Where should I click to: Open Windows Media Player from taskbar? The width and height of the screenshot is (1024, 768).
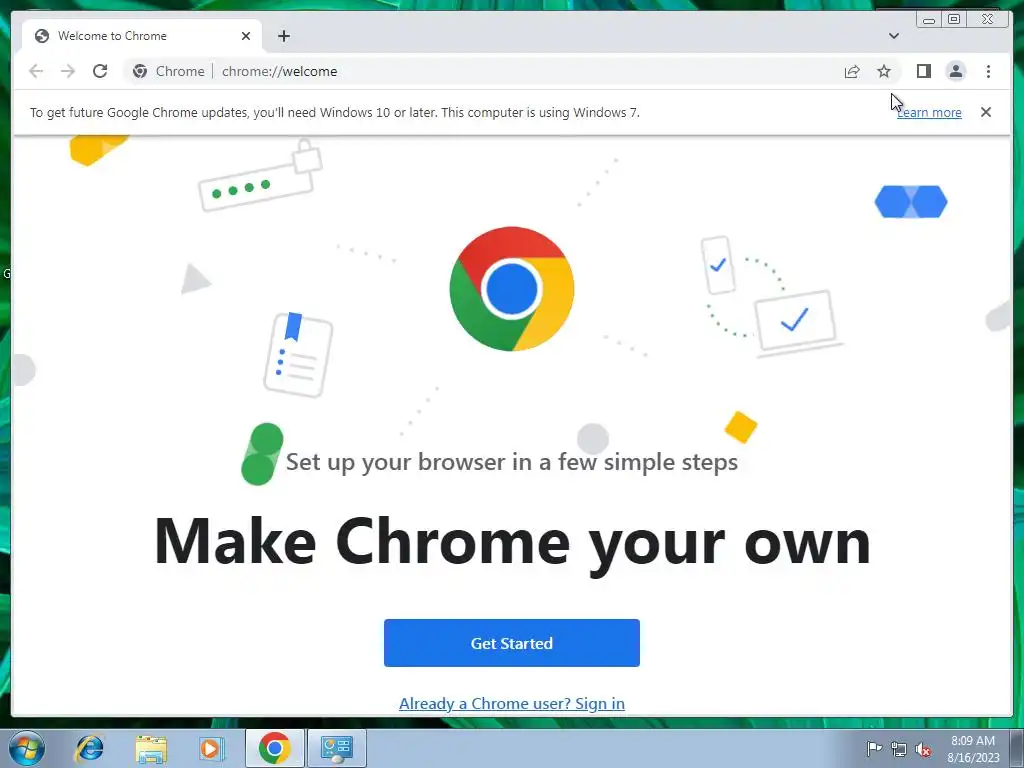pos(211,748)
